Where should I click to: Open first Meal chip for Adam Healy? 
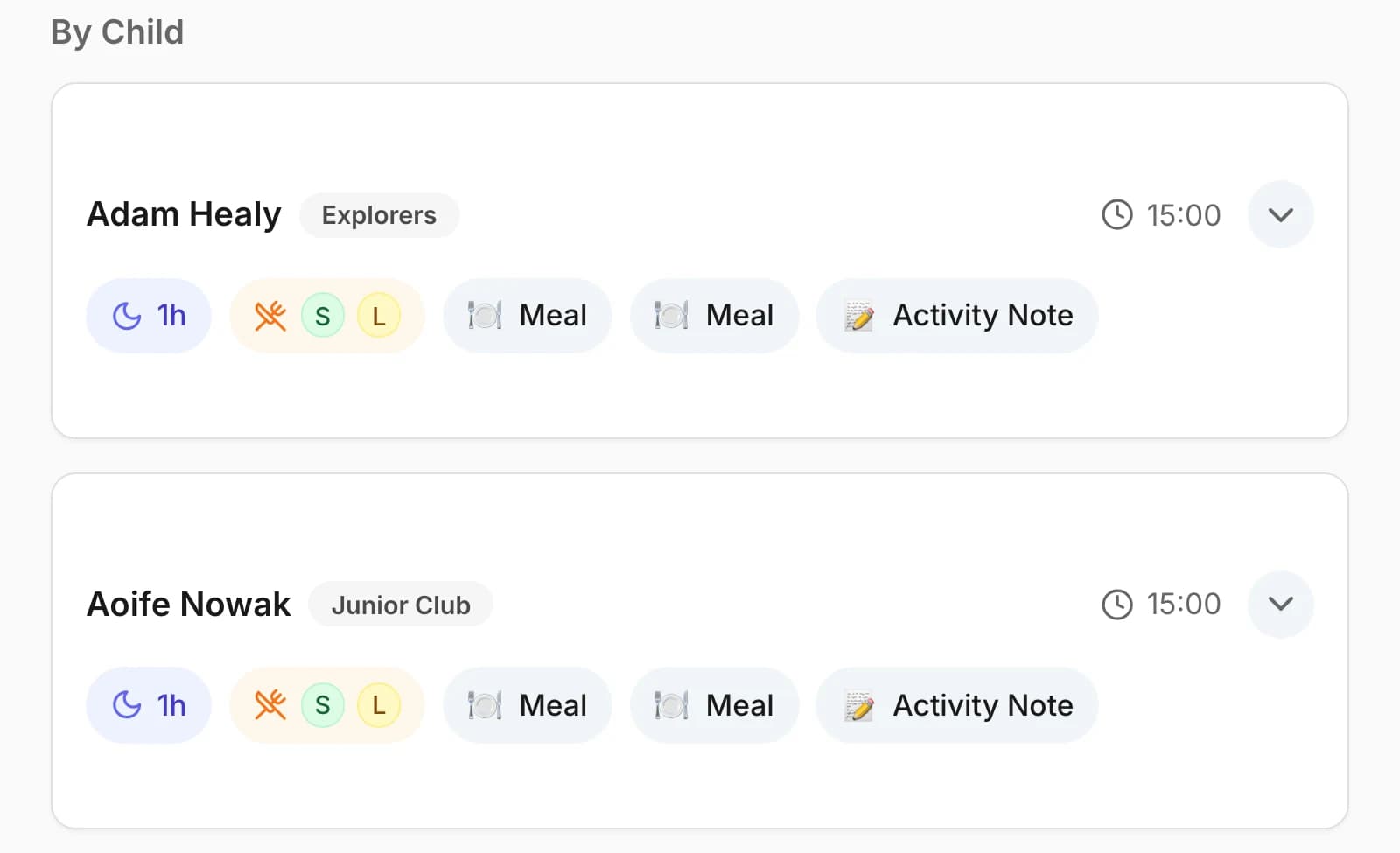point(527,316)
